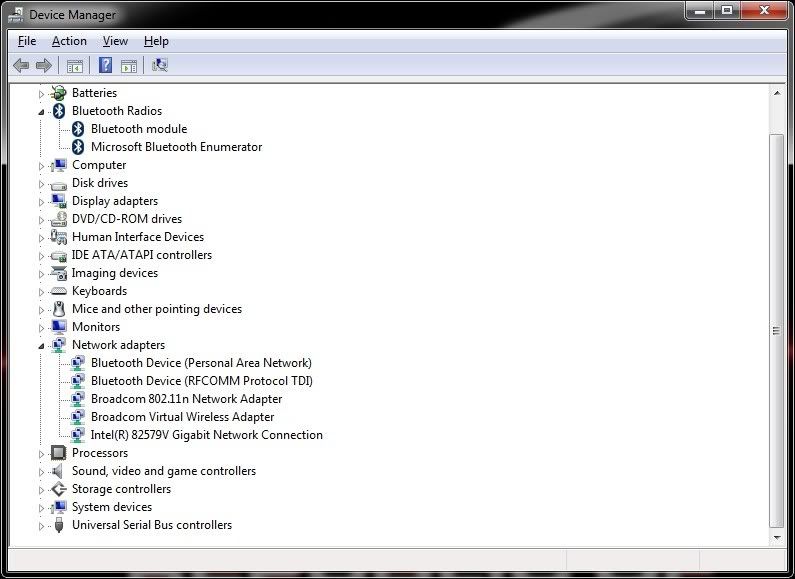This screenshot has width=795, height=579.
Task: Collapse the Network adapters node arrow
Action: tap(41, 346)
